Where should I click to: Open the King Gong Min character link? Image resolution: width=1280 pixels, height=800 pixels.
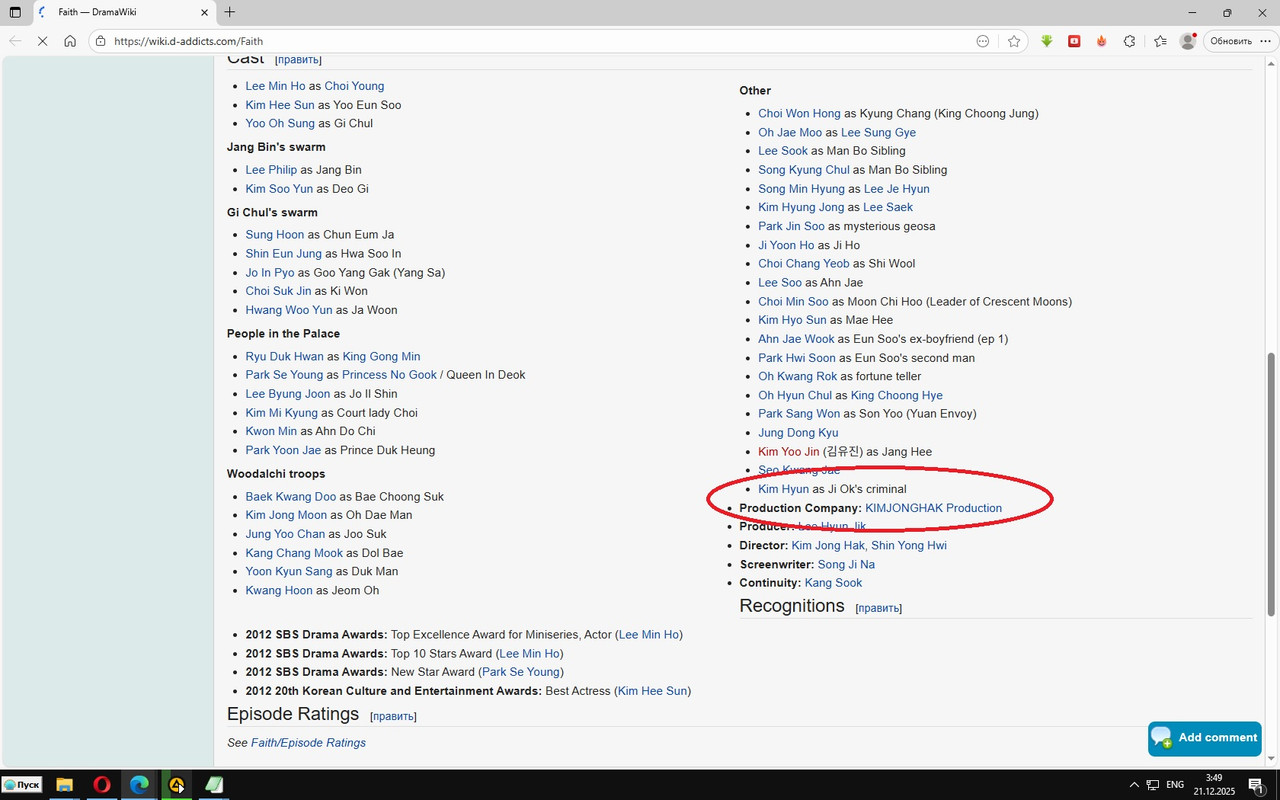381,357
